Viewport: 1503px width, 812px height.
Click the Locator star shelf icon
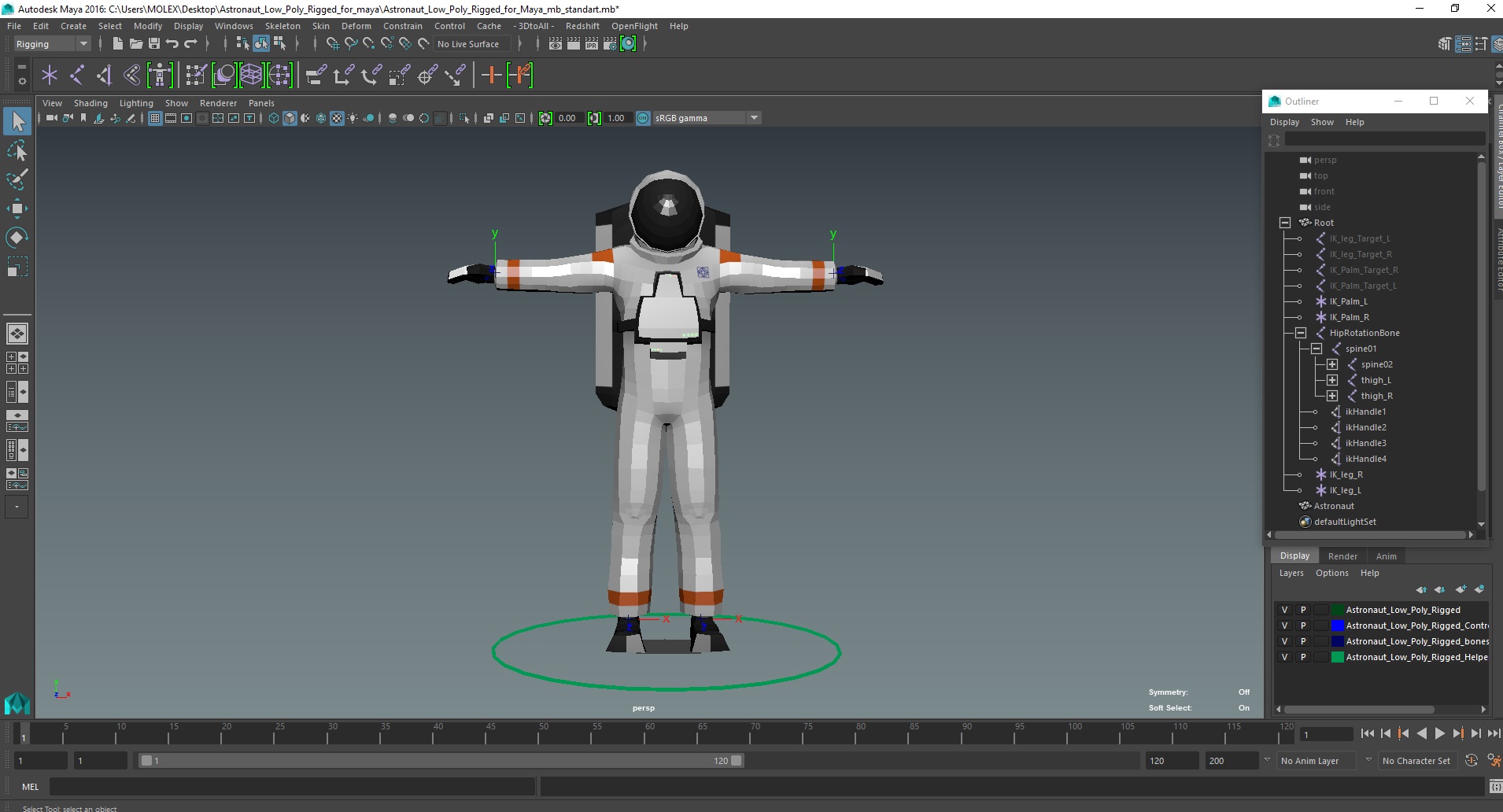click(50, 76)
